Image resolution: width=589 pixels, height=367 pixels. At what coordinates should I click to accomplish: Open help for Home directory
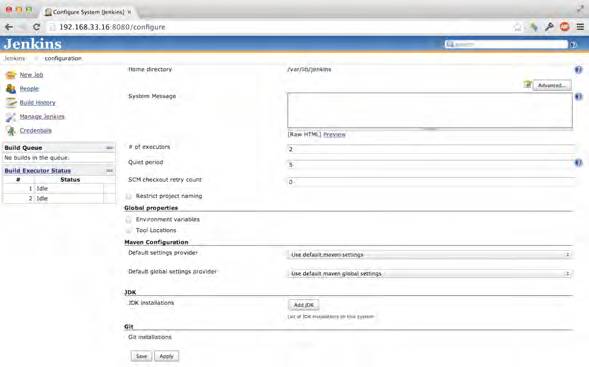[578, 69]
